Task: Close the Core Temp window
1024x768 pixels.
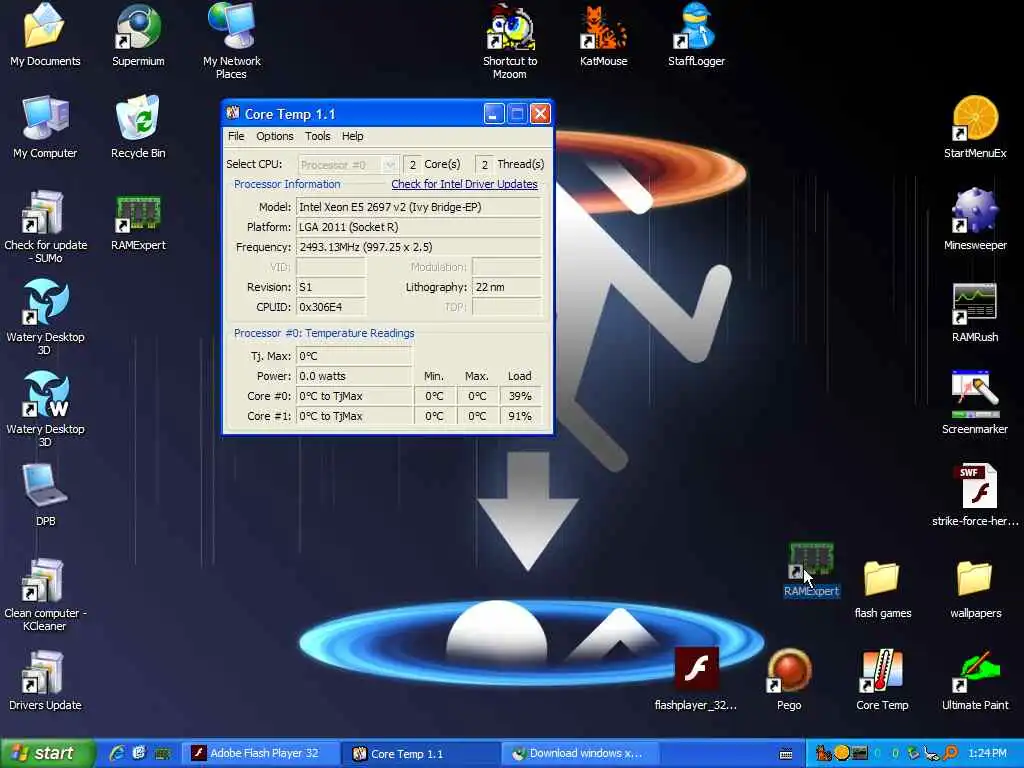Action: tap(540, 114)
